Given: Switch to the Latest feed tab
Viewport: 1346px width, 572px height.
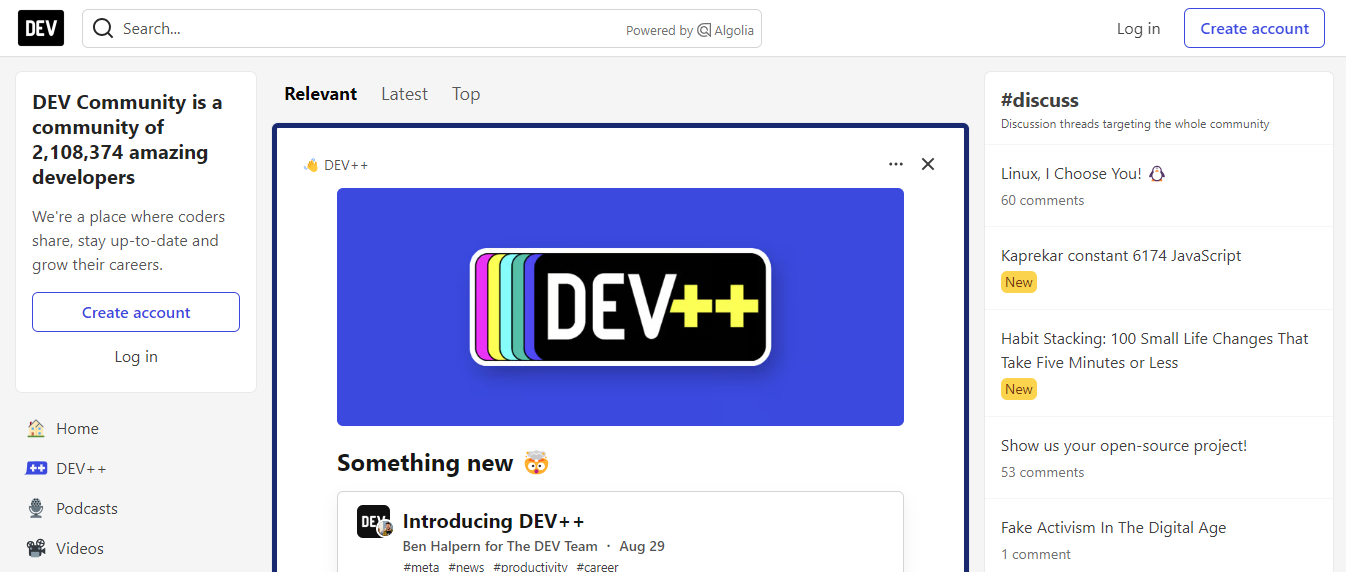Looking at the screenshot, I should tap(404, 94).
